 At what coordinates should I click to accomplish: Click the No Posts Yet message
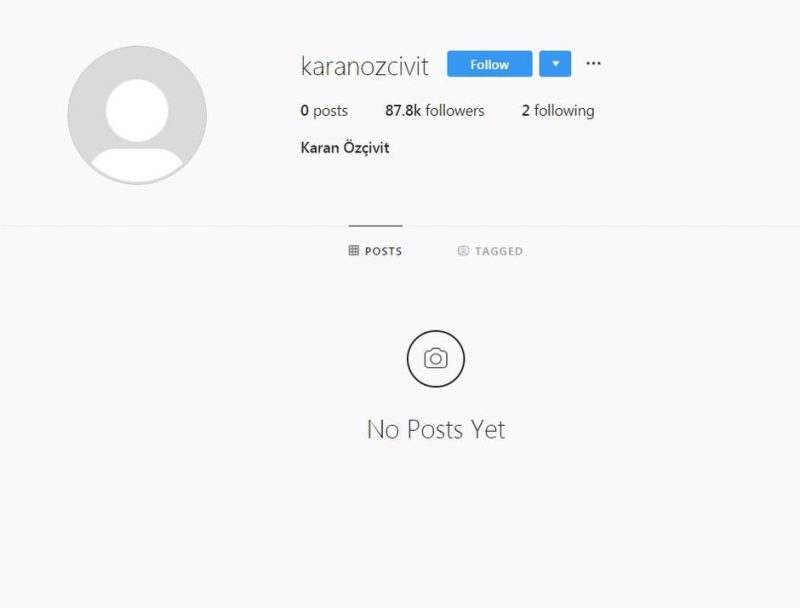tap(436, 429)
